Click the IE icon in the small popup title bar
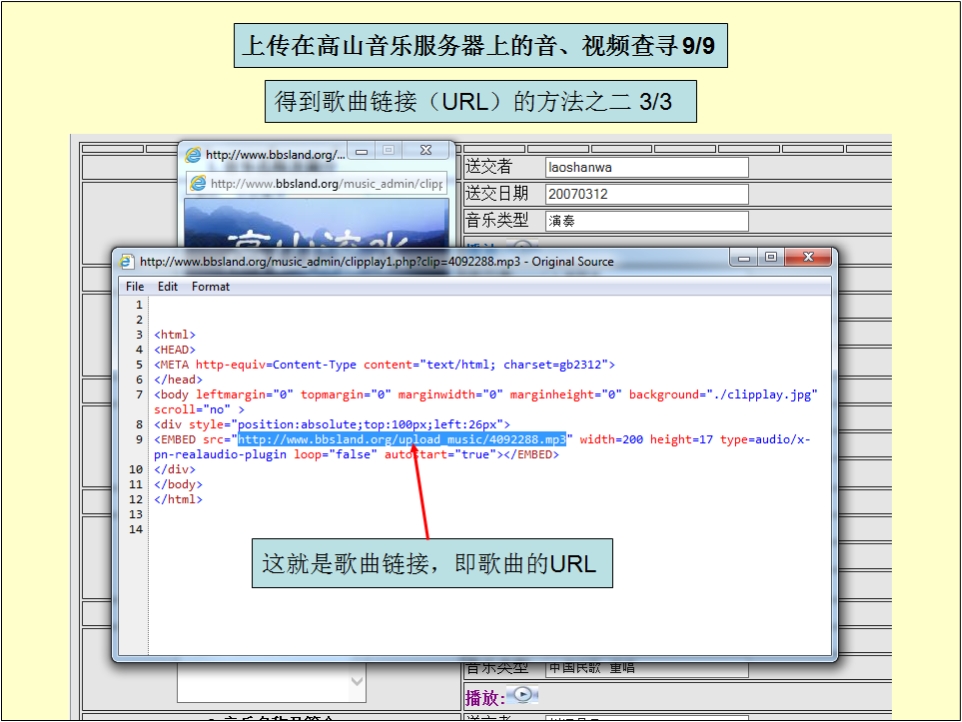962x722 pixels. [x=193, y=155]
